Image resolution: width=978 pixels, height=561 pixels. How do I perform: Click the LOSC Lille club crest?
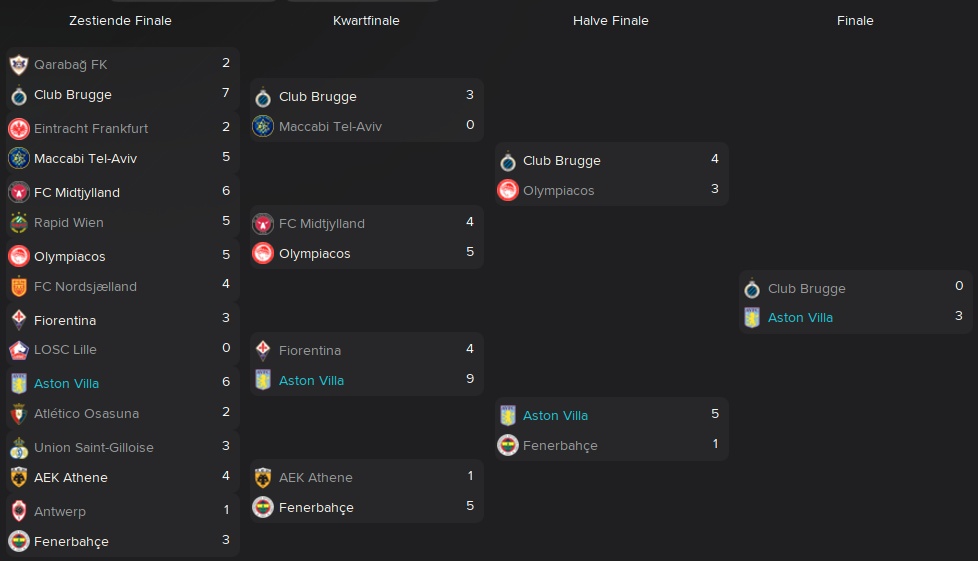point(19,350)
